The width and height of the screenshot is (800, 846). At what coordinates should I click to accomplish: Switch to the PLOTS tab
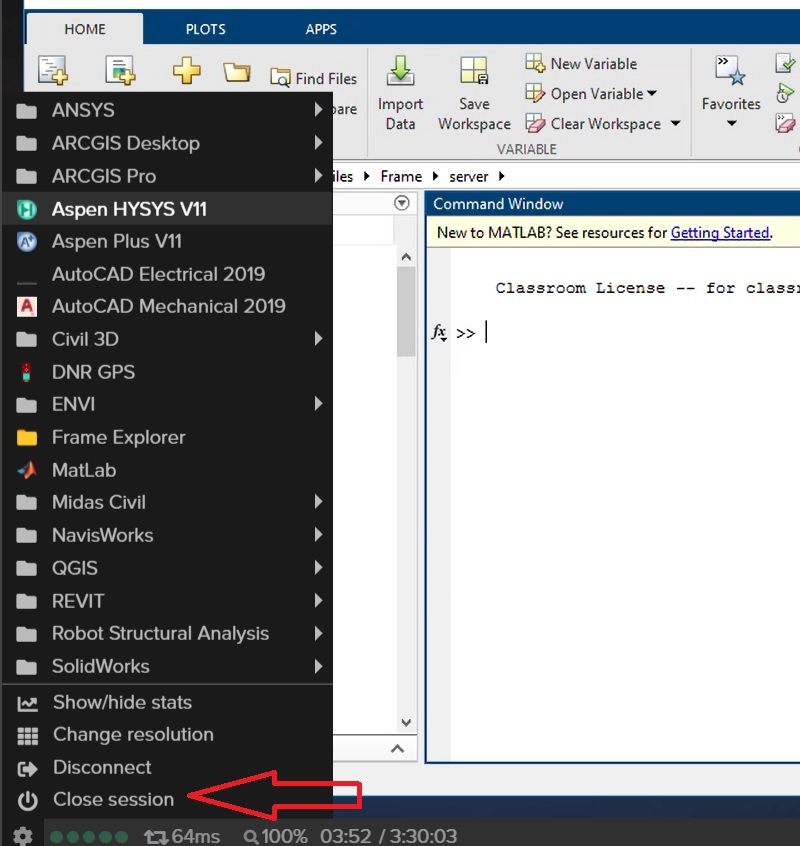[x=205, y=29]
